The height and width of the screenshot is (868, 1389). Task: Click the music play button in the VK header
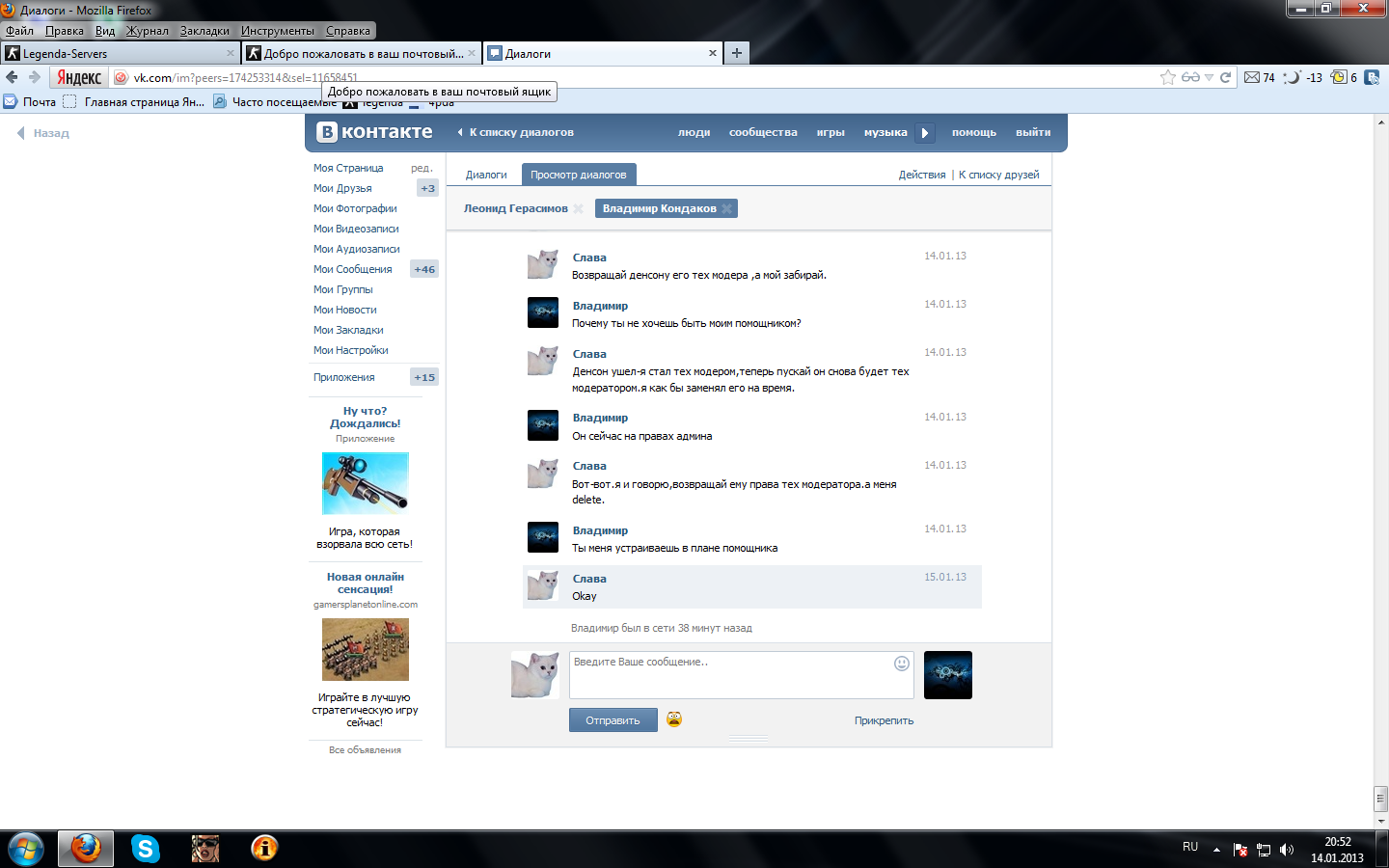925,133
